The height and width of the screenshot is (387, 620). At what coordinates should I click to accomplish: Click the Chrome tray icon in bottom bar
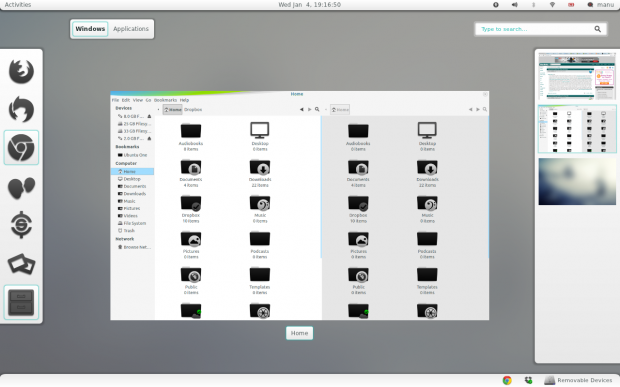click(x=507, y=380)
